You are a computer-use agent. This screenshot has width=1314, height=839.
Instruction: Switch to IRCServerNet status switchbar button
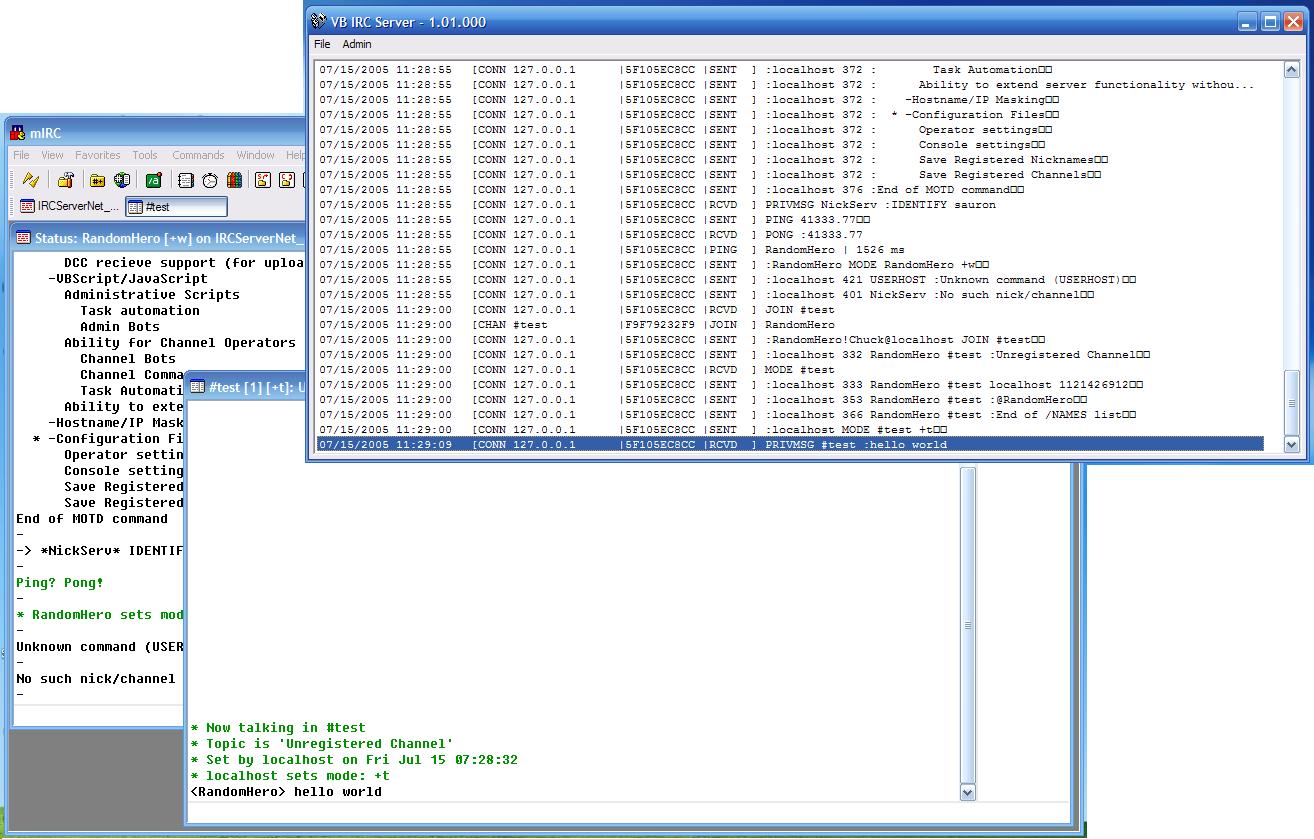point(68,207)
